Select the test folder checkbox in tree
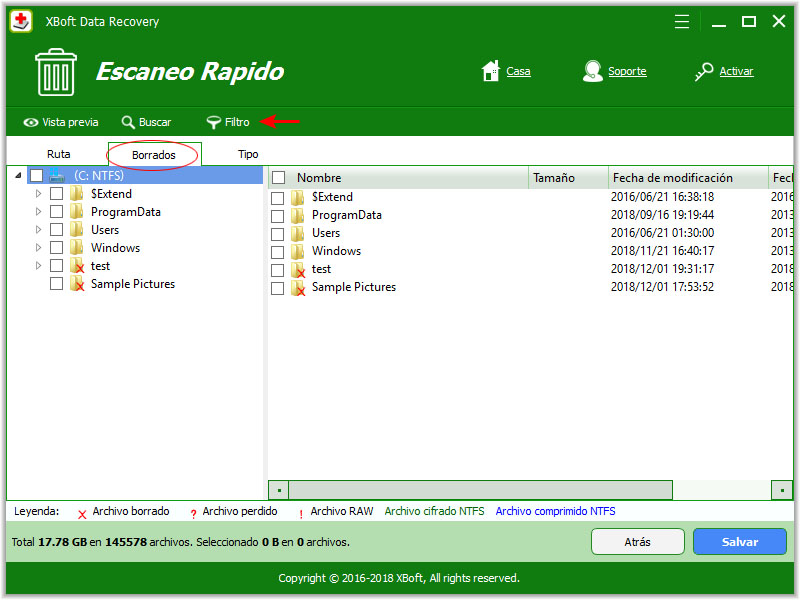Viewport: 800px width, 600px height. 57,265
